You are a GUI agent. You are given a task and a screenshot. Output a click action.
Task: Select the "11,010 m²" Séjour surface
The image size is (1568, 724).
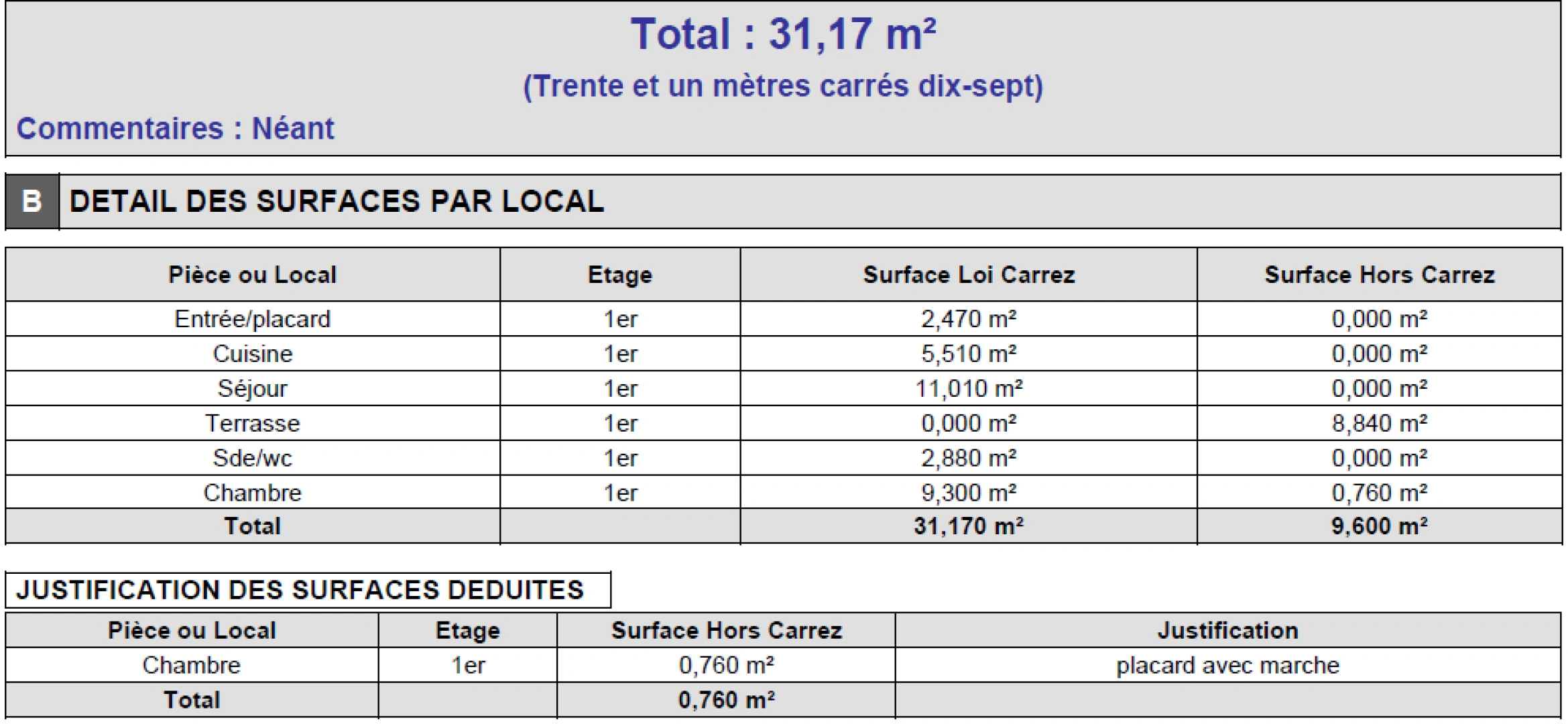point(969,389)
